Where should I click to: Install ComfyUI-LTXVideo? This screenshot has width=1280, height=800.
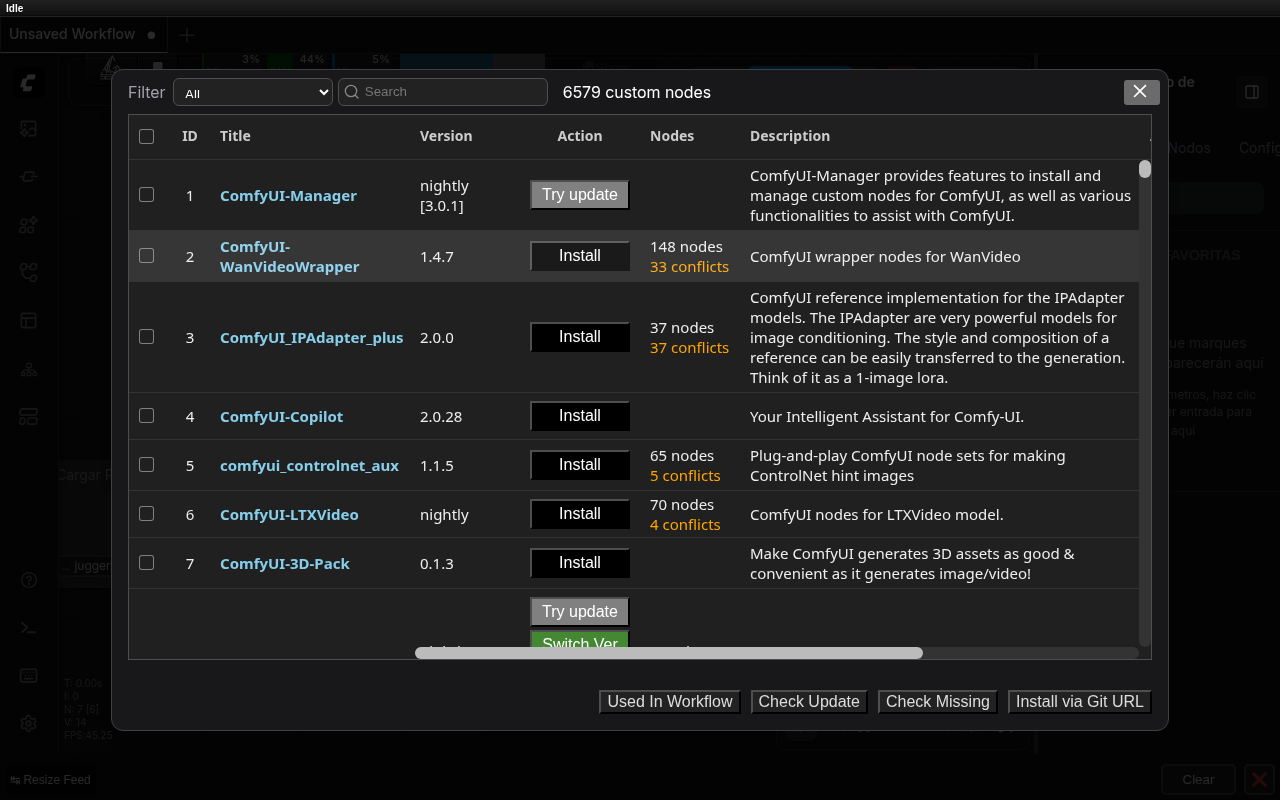[x=580, y=514]
